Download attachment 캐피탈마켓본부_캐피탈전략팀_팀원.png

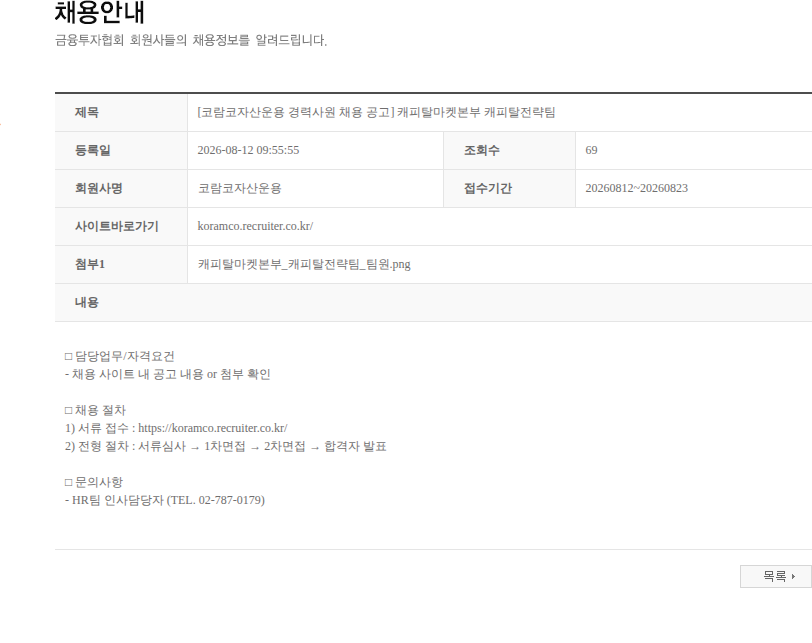click(x=304, y=265)
